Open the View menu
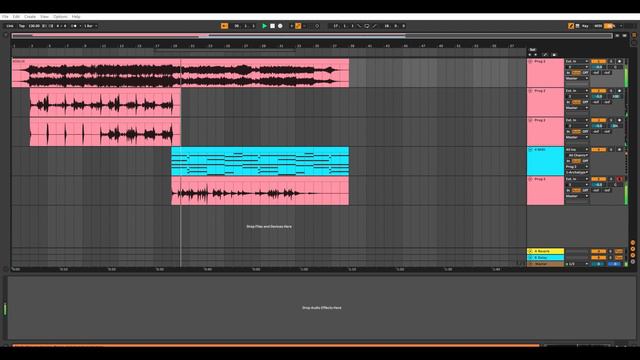The image size is (640, 360). point(44,17)
